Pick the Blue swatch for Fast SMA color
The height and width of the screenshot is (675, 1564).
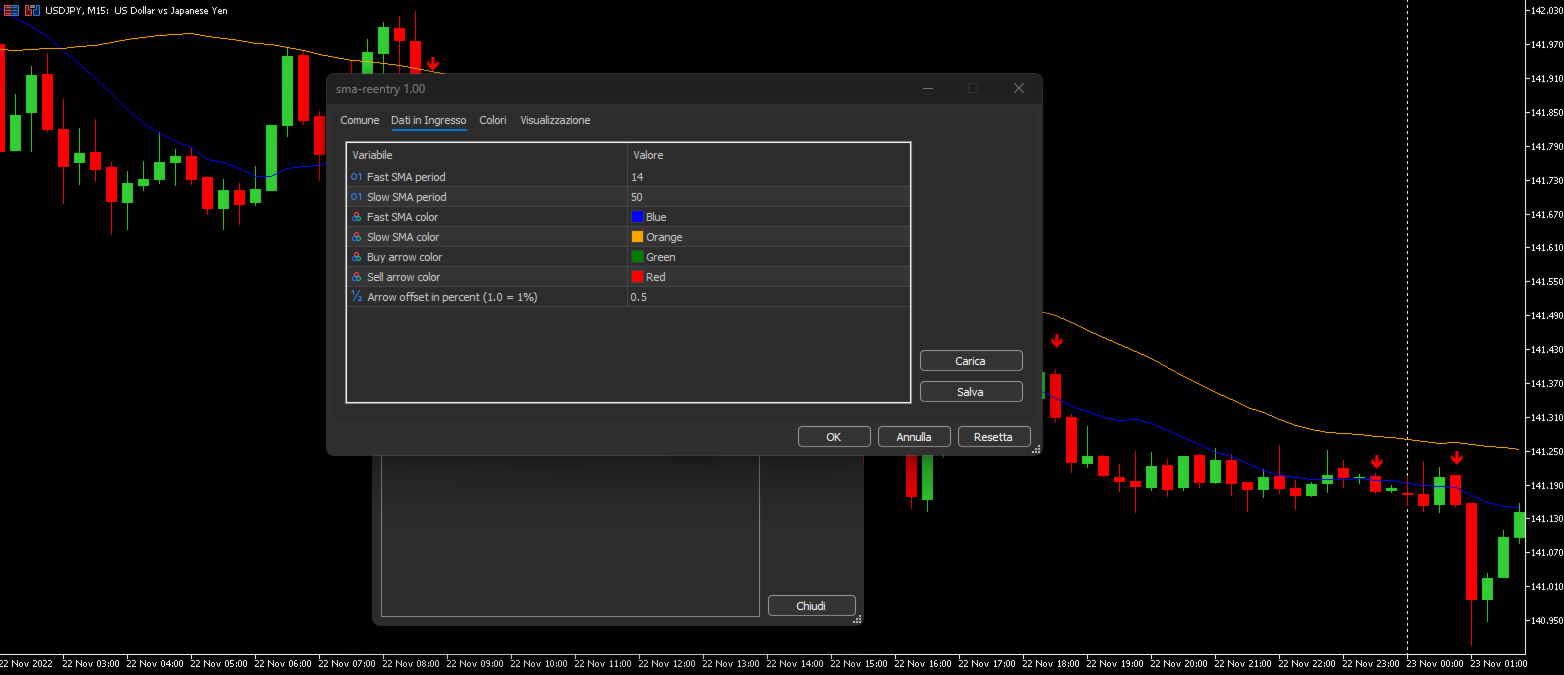[x=637, y=217]
